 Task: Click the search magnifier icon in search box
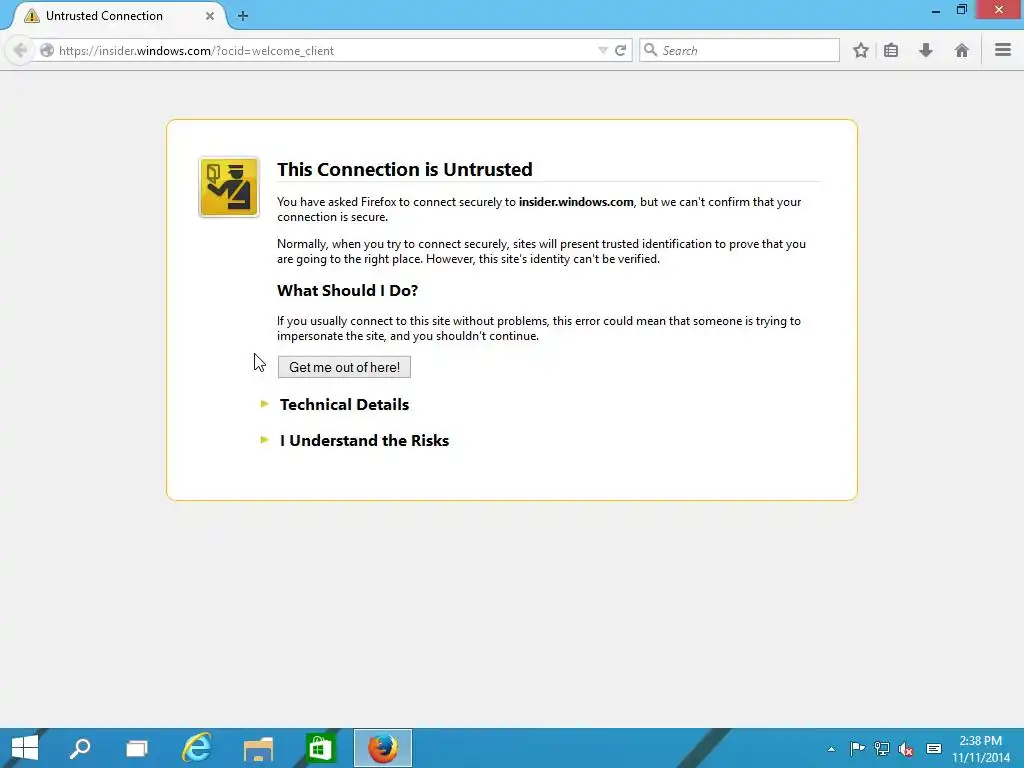coord(650,50)
